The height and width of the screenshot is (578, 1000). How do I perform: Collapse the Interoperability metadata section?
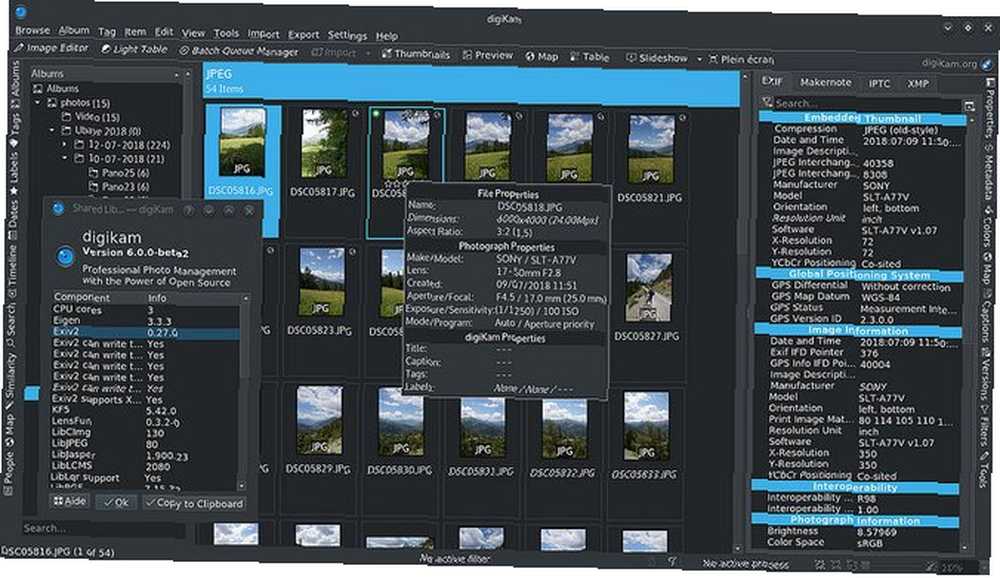[x=855, y=487]
